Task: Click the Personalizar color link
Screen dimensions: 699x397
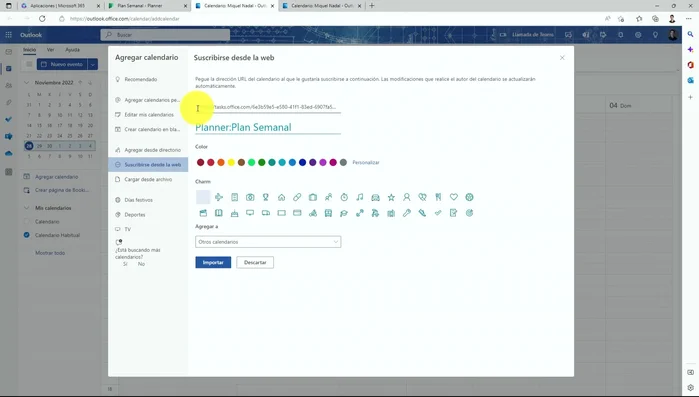Action: pos(366,163)
